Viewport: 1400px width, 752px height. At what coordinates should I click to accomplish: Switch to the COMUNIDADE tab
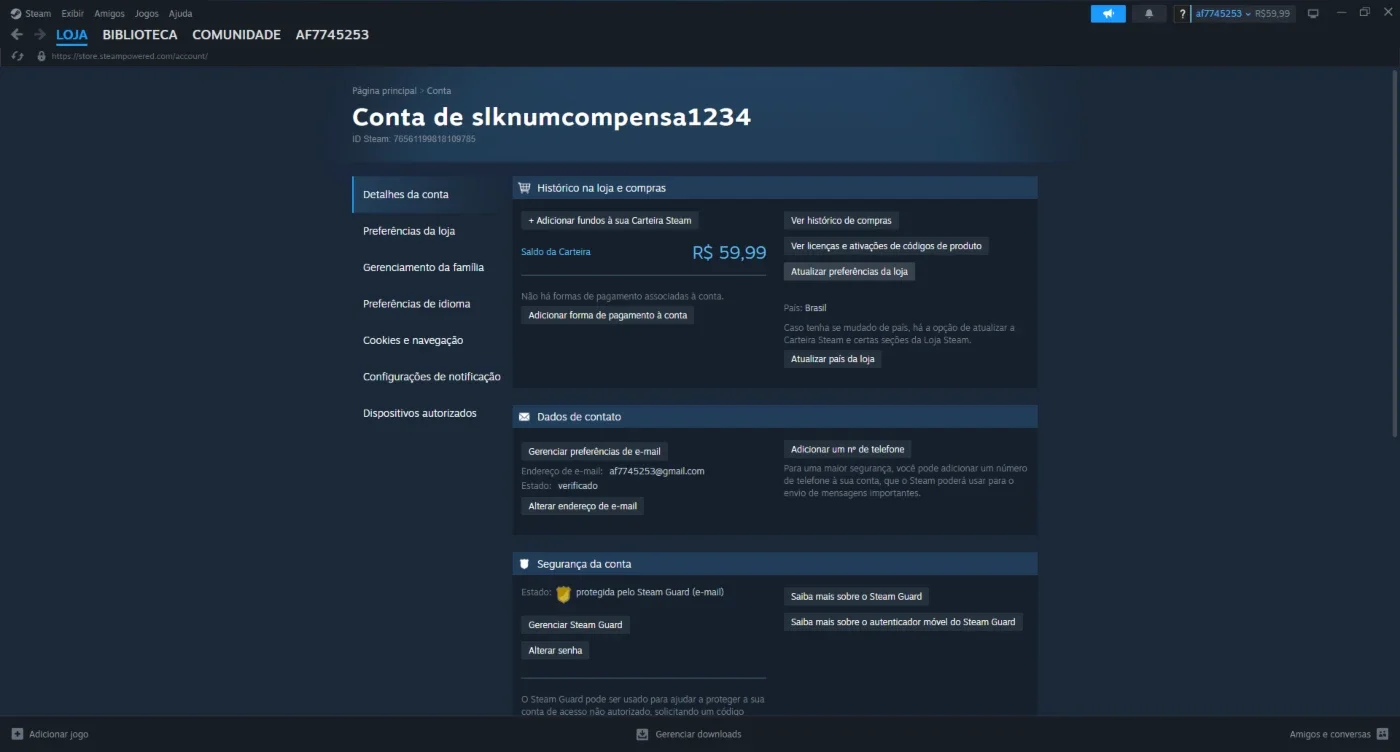(x=236, y=35)
